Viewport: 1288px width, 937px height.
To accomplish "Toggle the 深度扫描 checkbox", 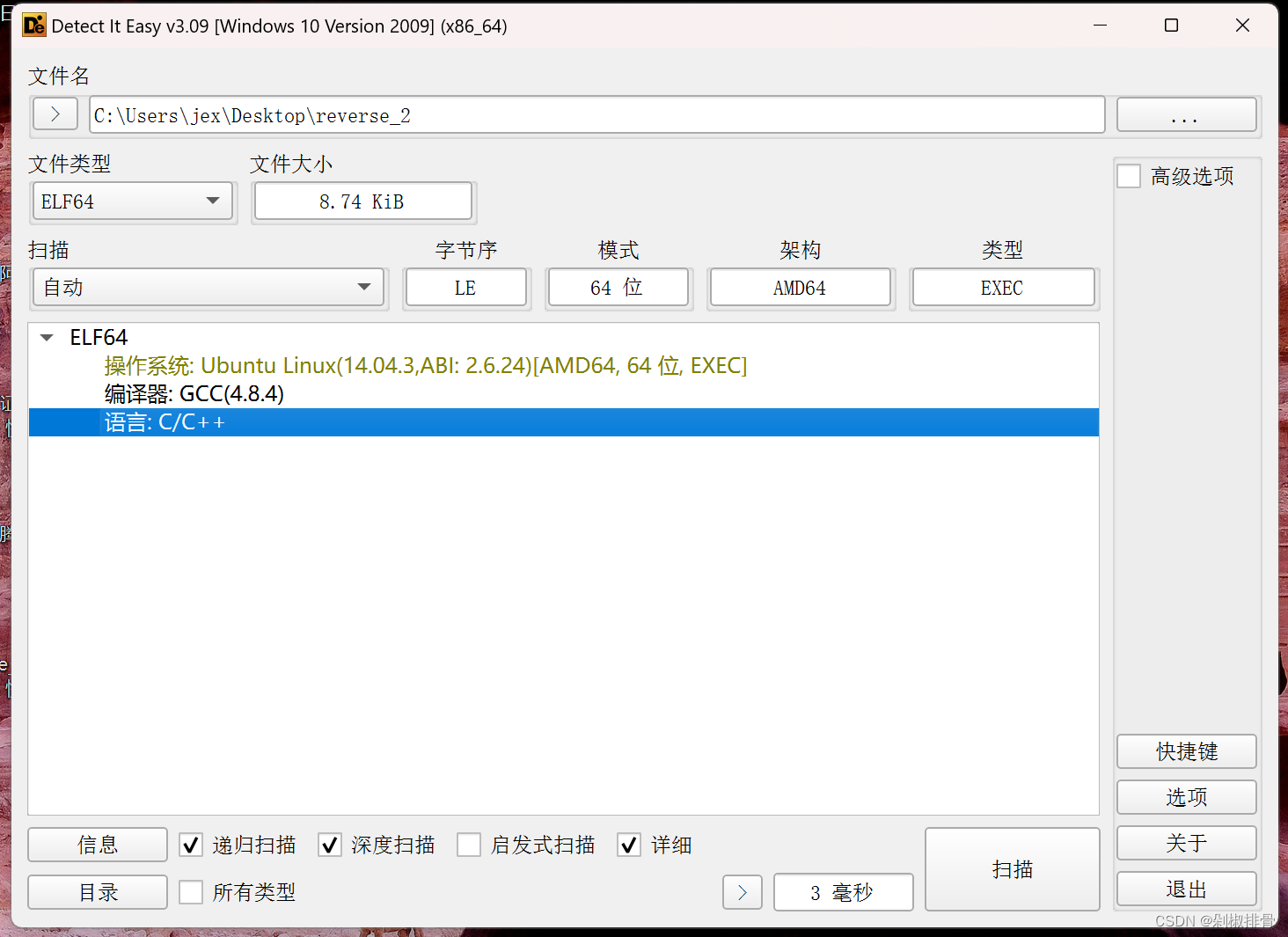I will [x=330, y=845].
